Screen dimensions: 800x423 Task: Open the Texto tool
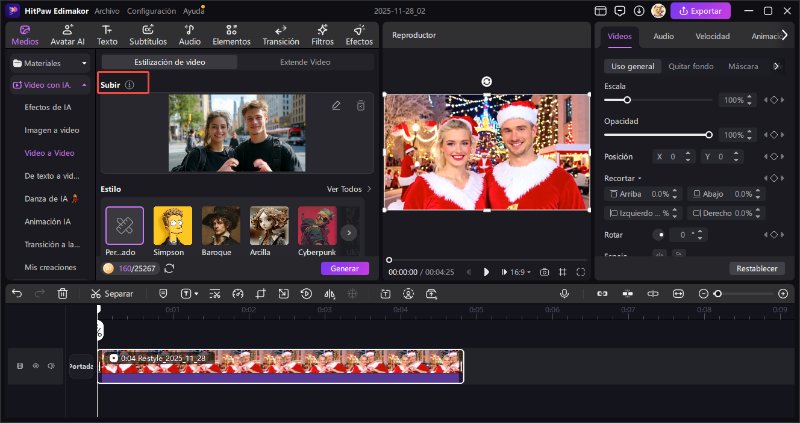point(107,35)
